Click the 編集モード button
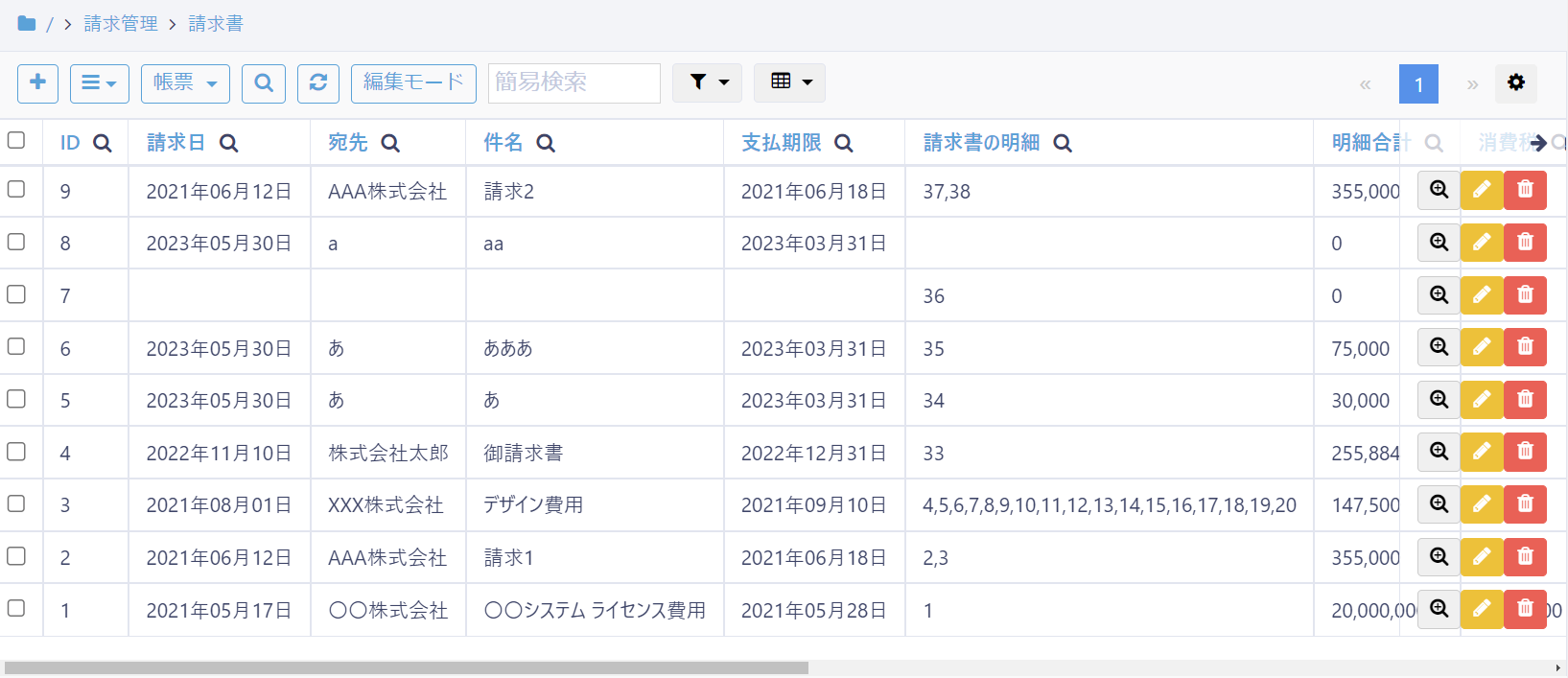This screenshot has height=678, width=1568. 413,83
